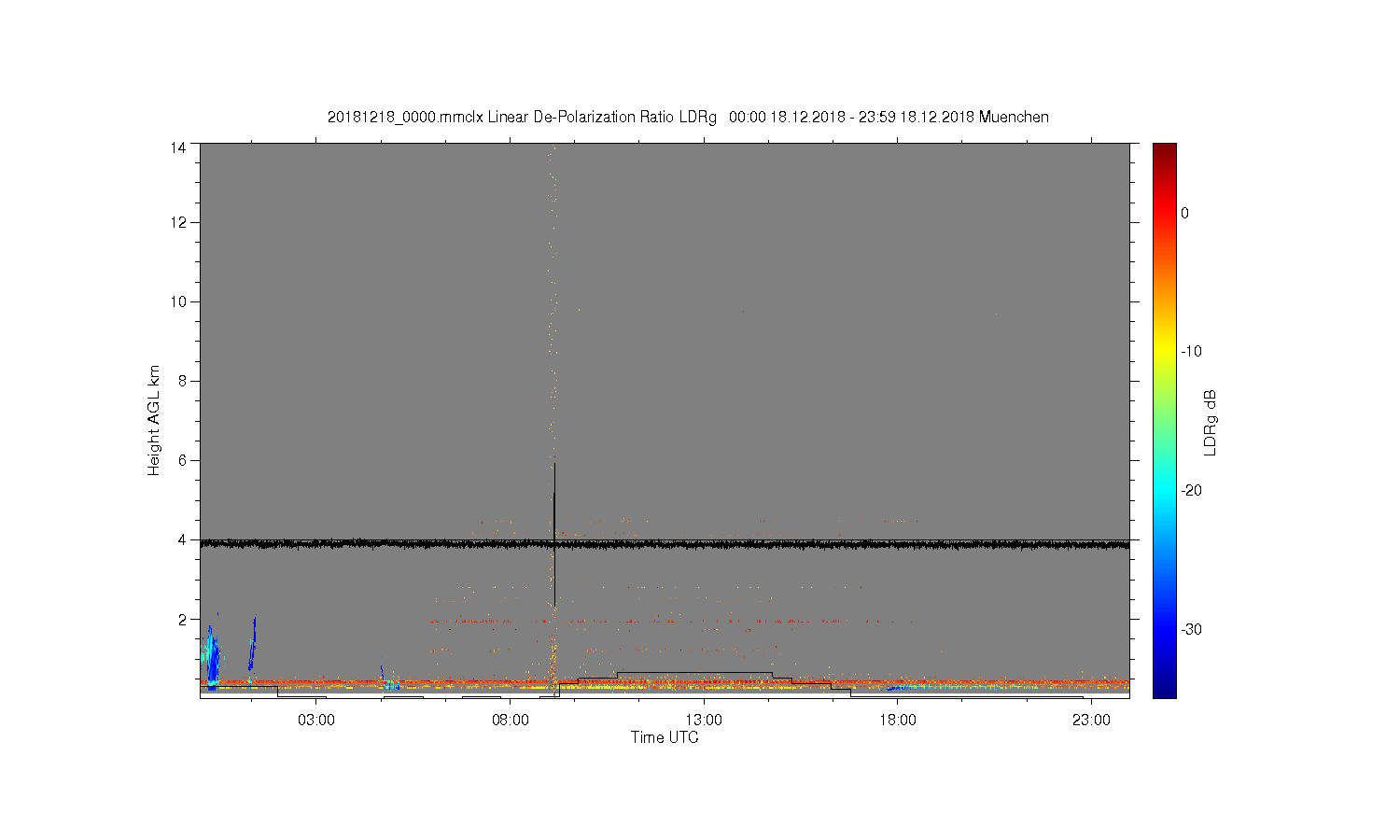Select the 08:00 time tick label
The width and height of the screenshot is (1400, 840).
pos(511,721)
